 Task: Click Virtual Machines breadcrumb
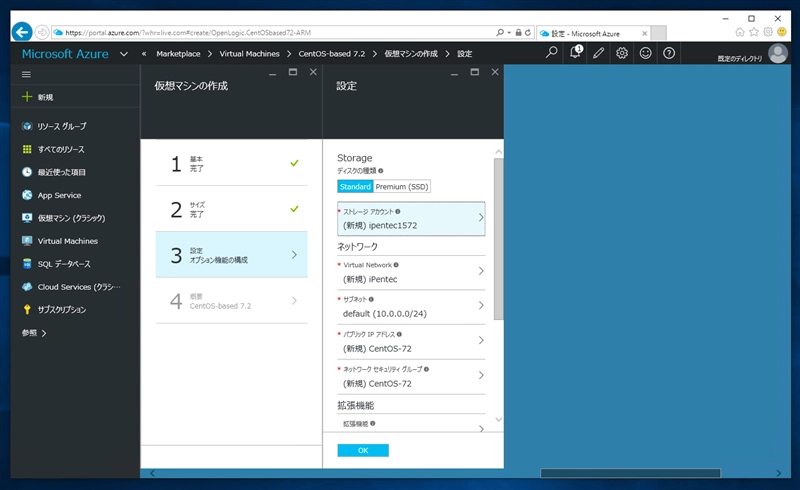pyautogui.click(x=249, y=54)
